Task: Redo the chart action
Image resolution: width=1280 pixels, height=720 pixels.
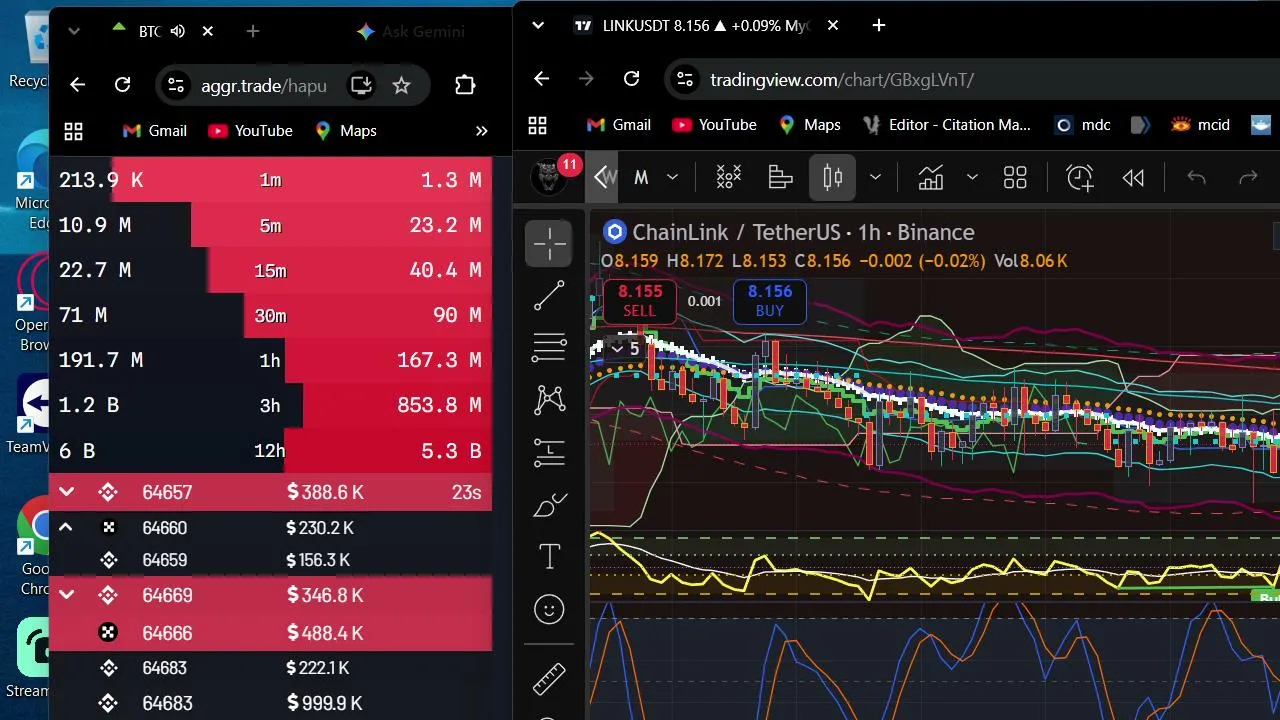Action: click(1248, 178)
